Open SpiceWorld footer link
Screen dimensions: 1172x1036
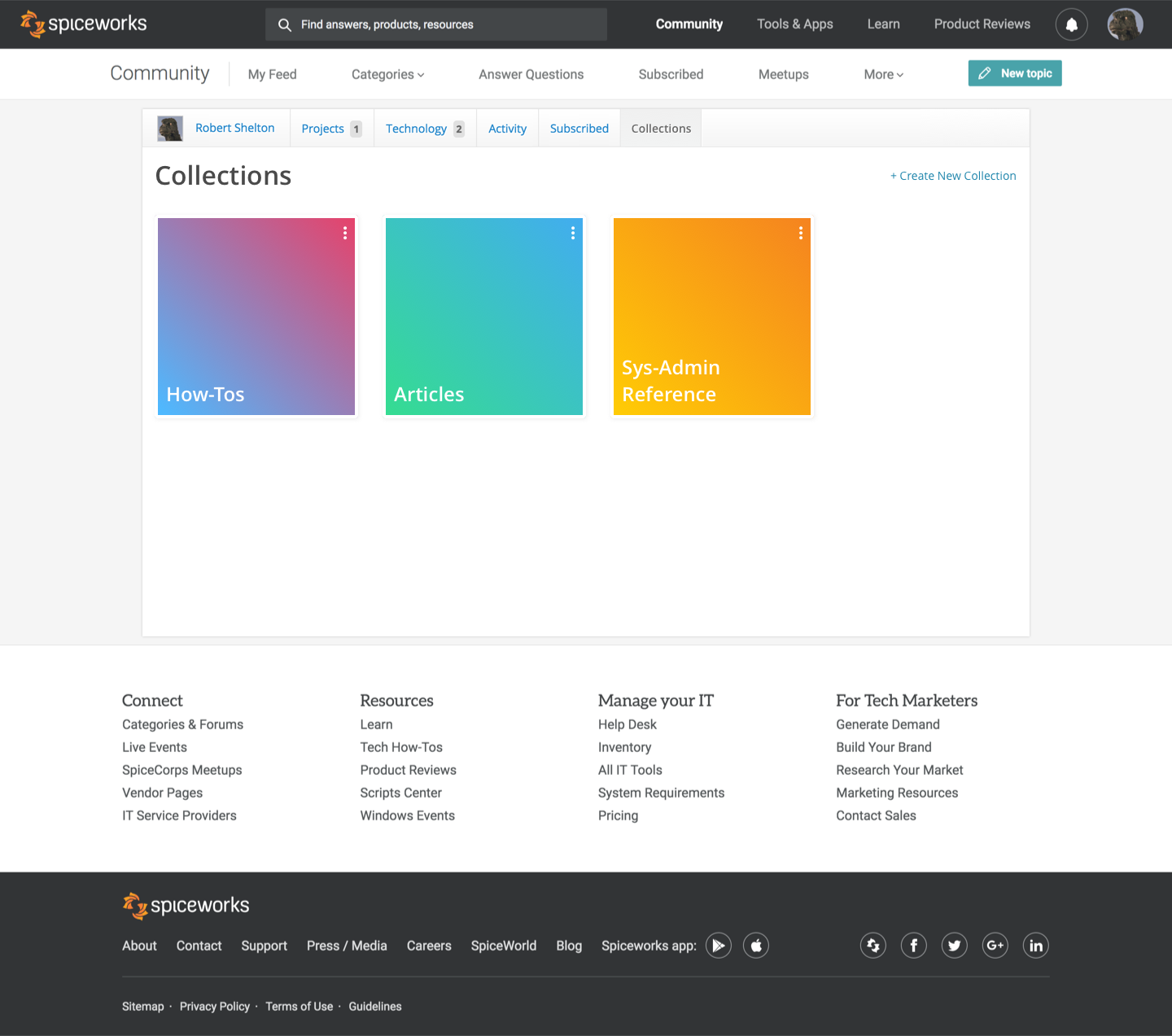click(x=504, y=946)
